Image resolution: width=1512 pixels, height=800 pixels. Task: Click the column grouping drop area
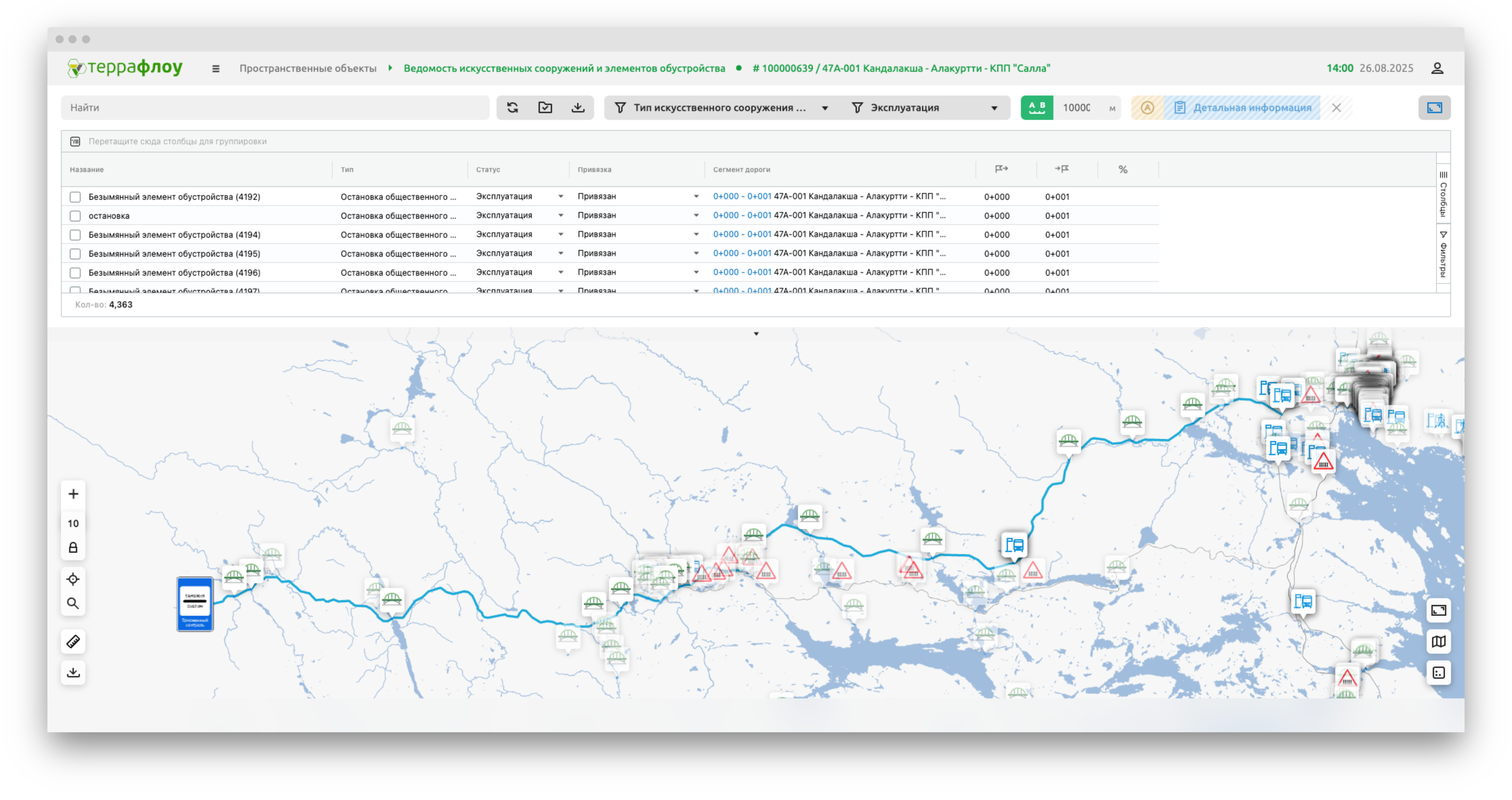coord(755,142)
